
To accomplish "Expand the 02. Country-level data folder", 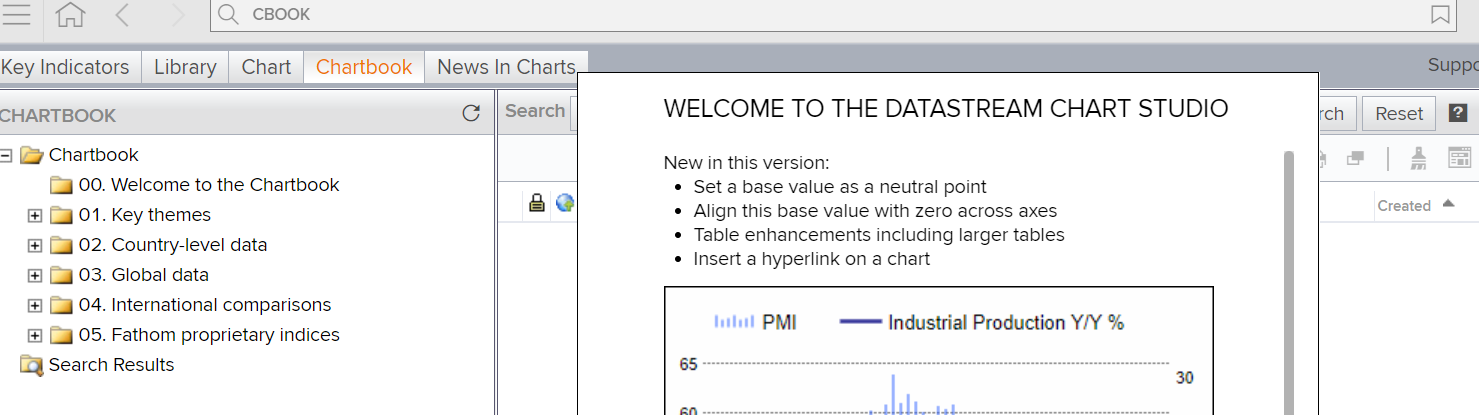I will coord(35,245).
